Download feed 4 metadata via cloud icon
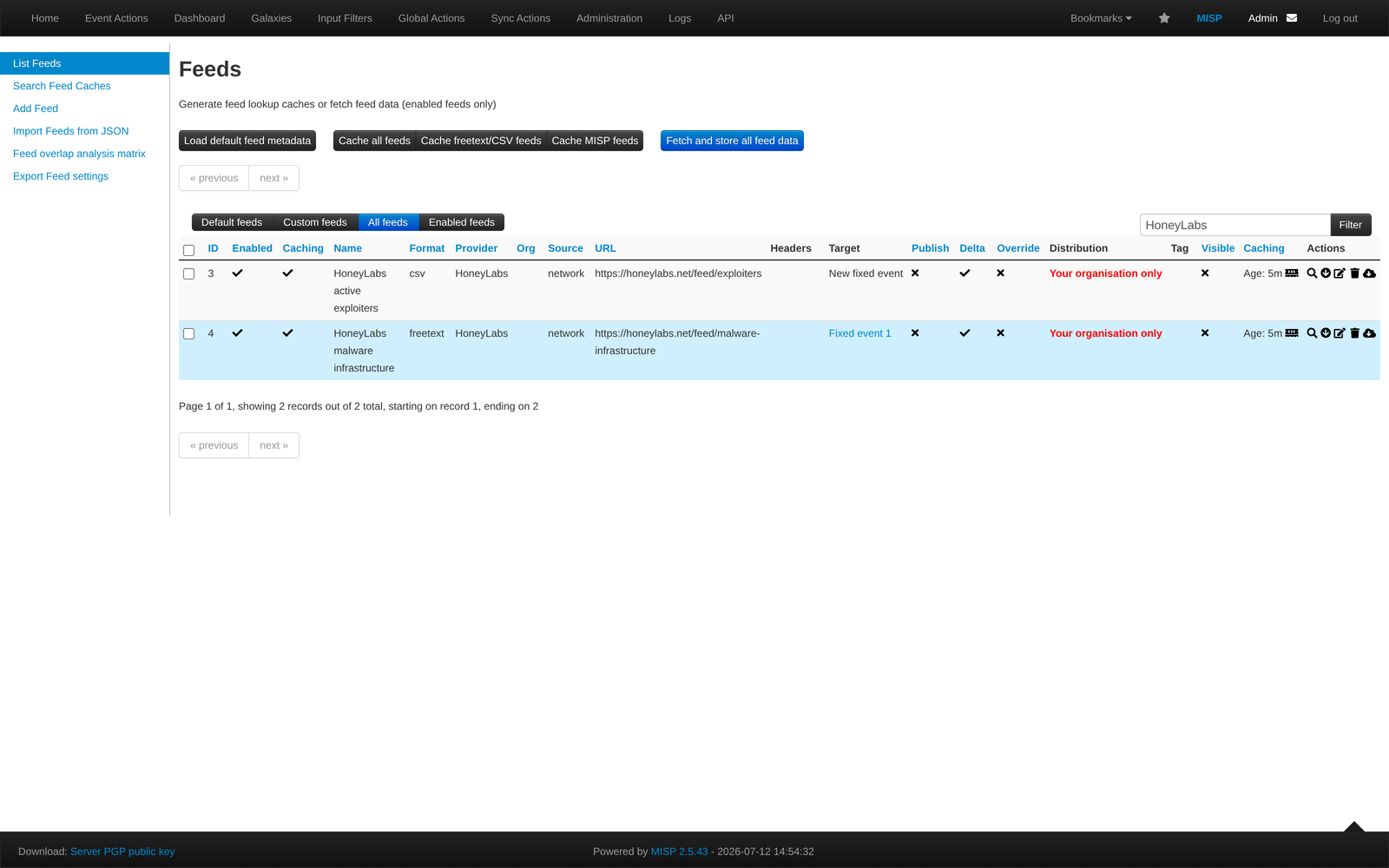 click(x=1369, y=333)
